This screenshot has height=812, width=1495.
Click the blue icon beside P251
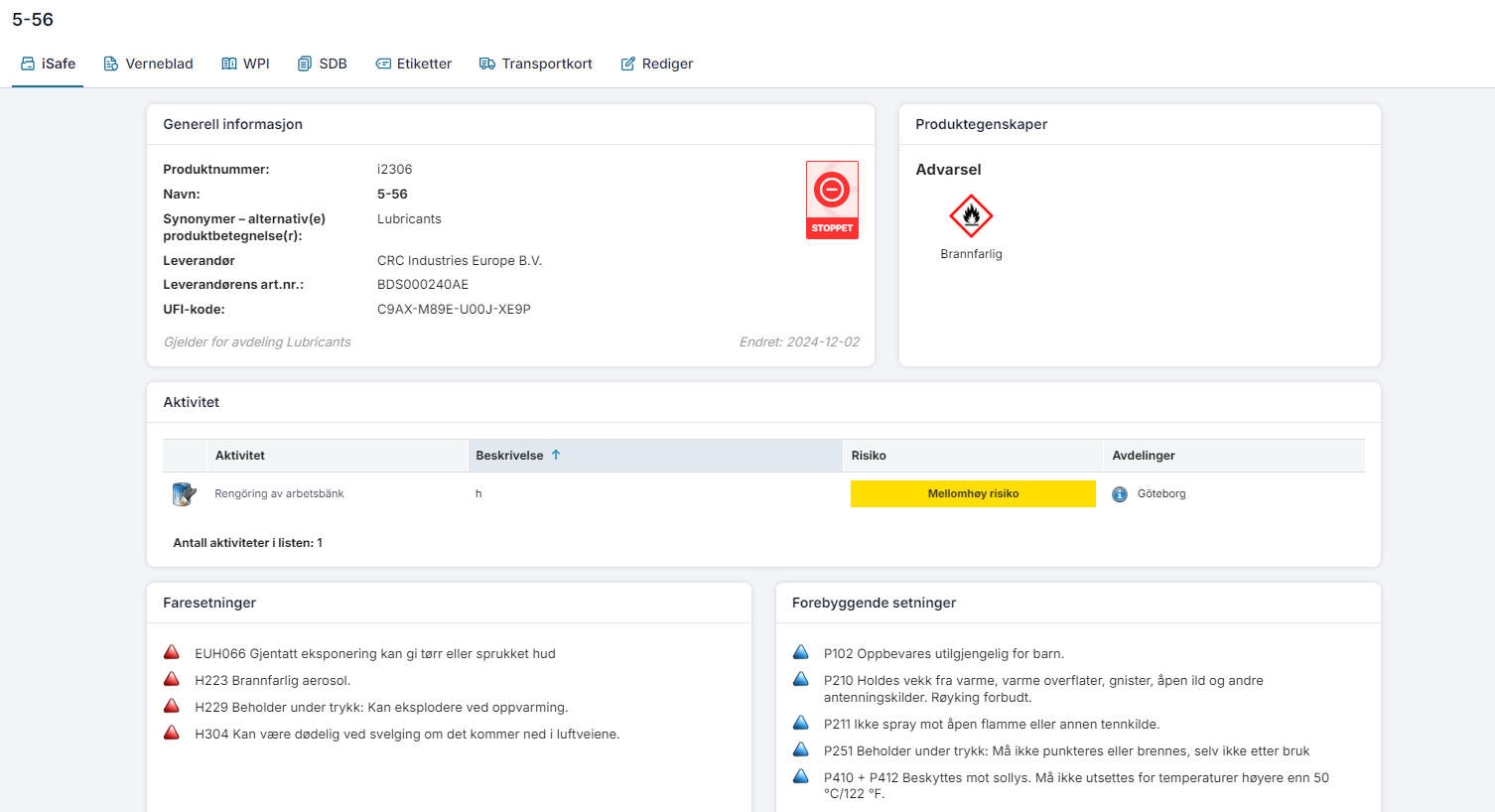(x=801, y=750)
